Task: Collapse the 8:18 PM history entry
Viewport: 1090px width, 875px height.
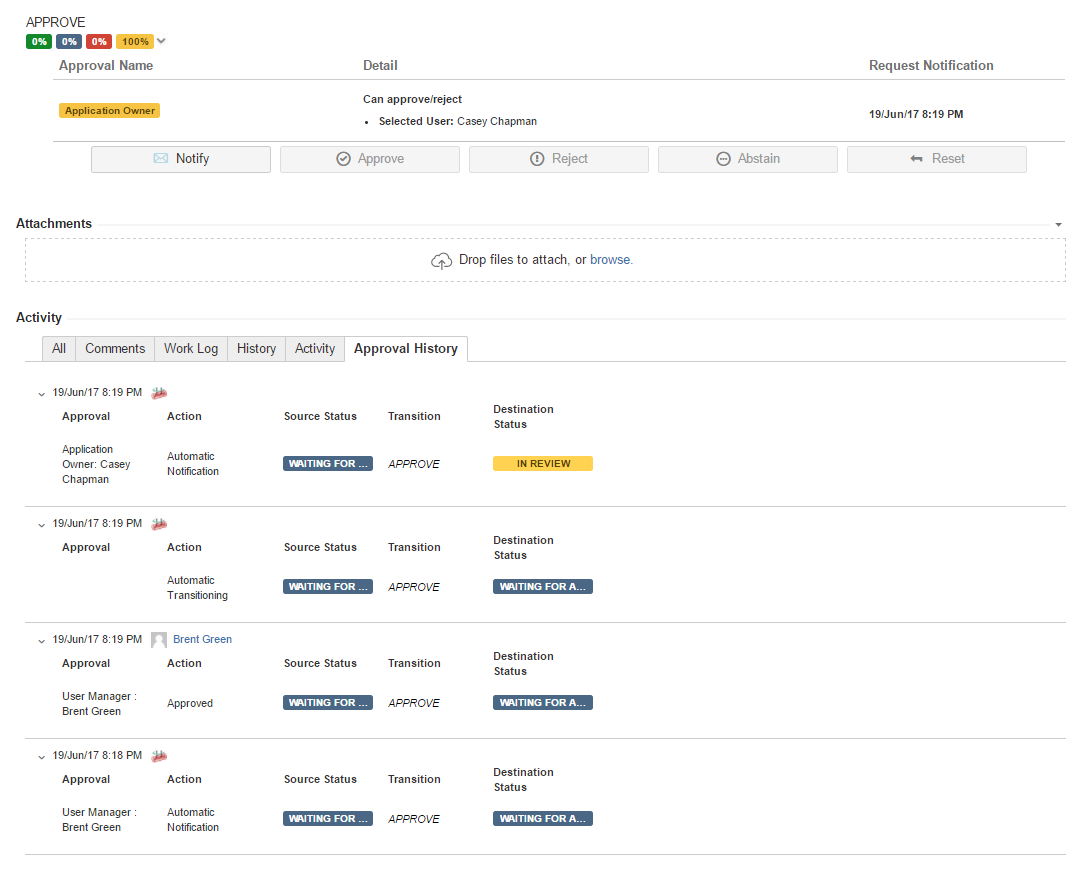Action: [x=41, y=757]
